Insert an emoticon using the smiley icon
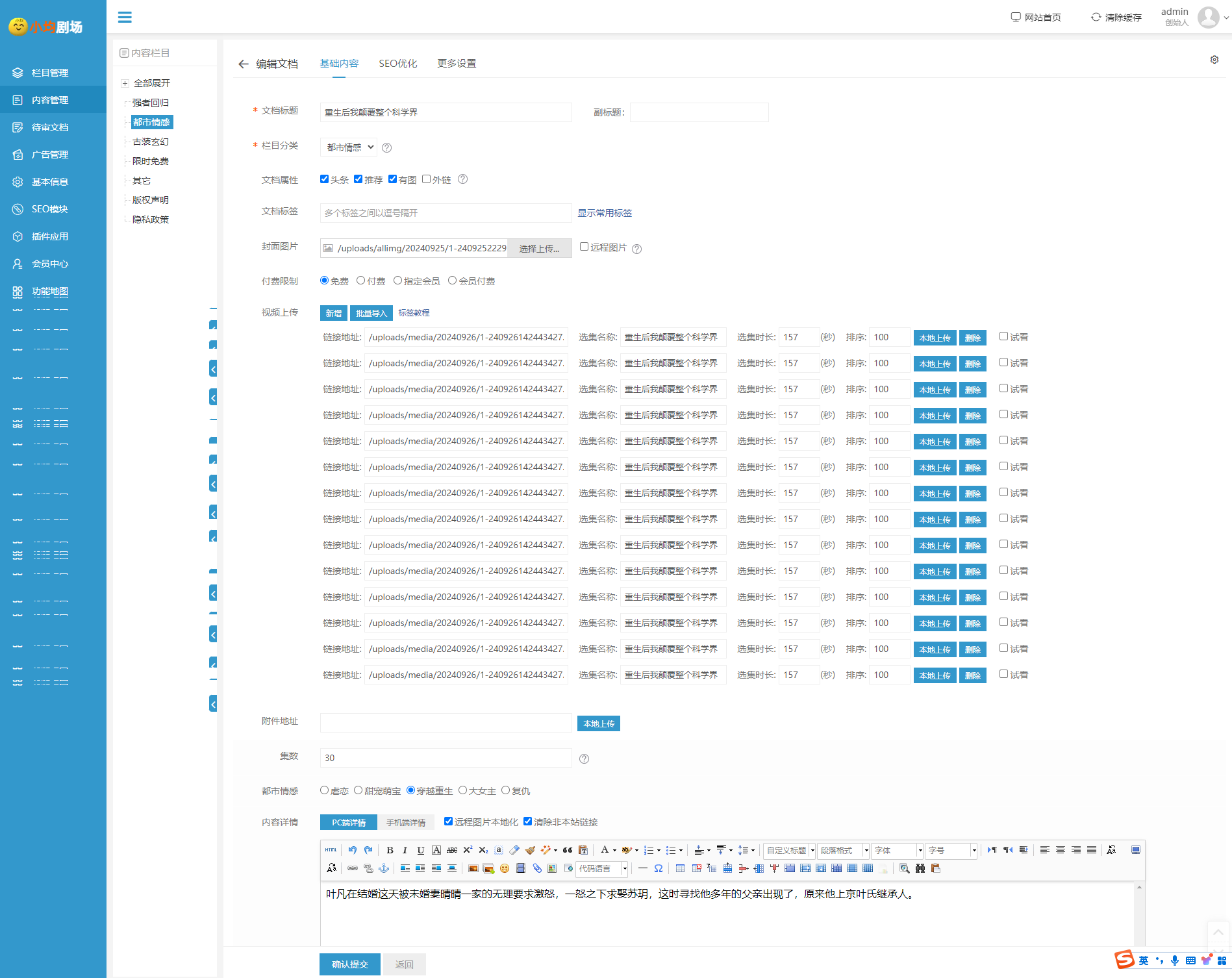 [505, 868]
